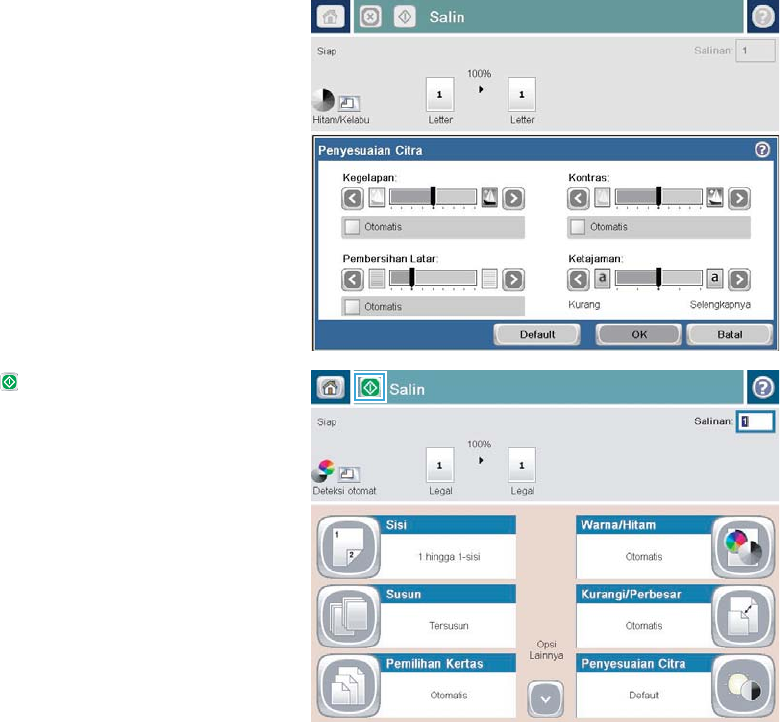Confirm image adjustments with OK
The image size is (780, 722).
pos(639,334)
